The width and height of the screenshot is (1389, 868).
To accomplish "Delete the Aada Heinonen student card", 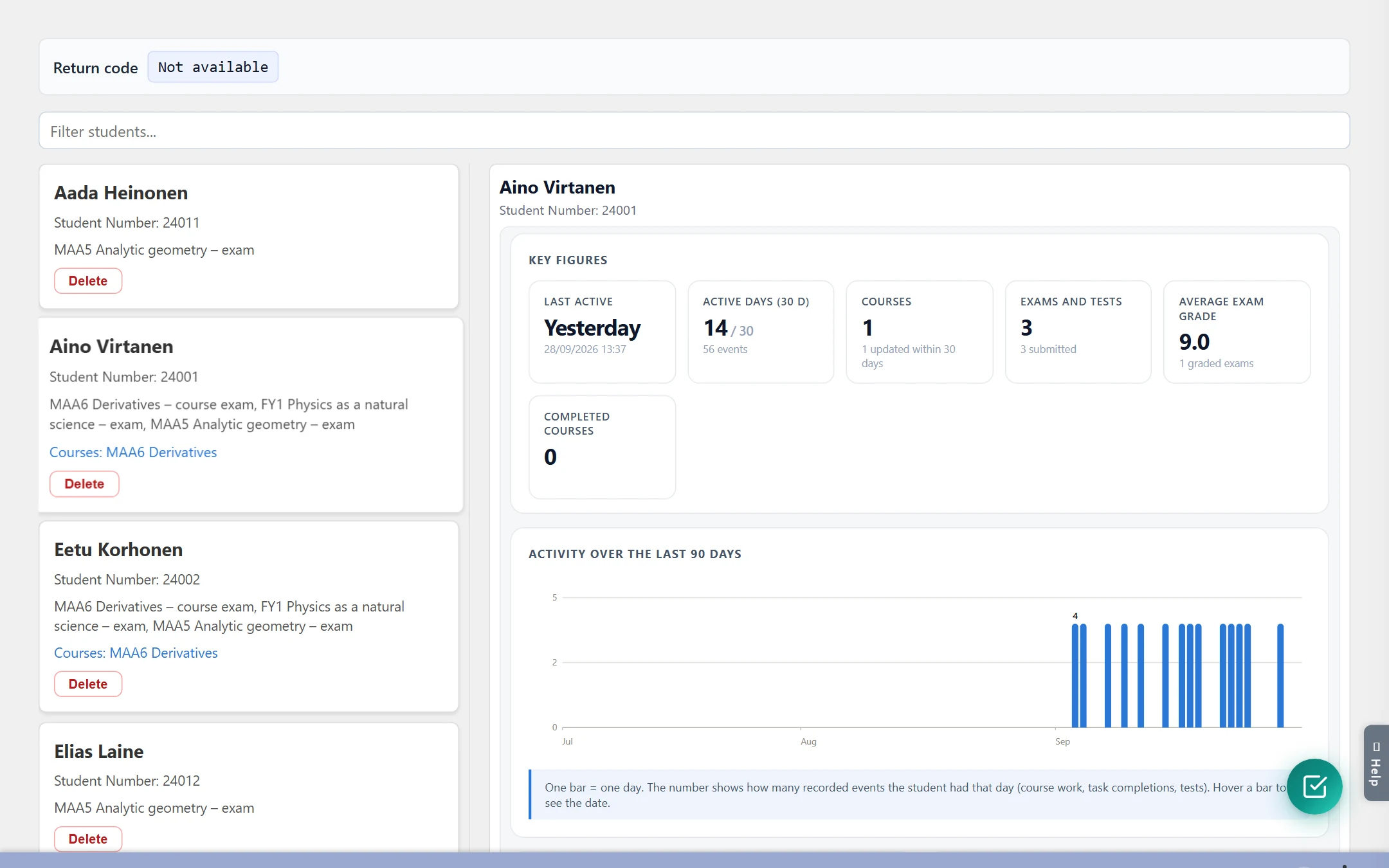I will (88, 281).
